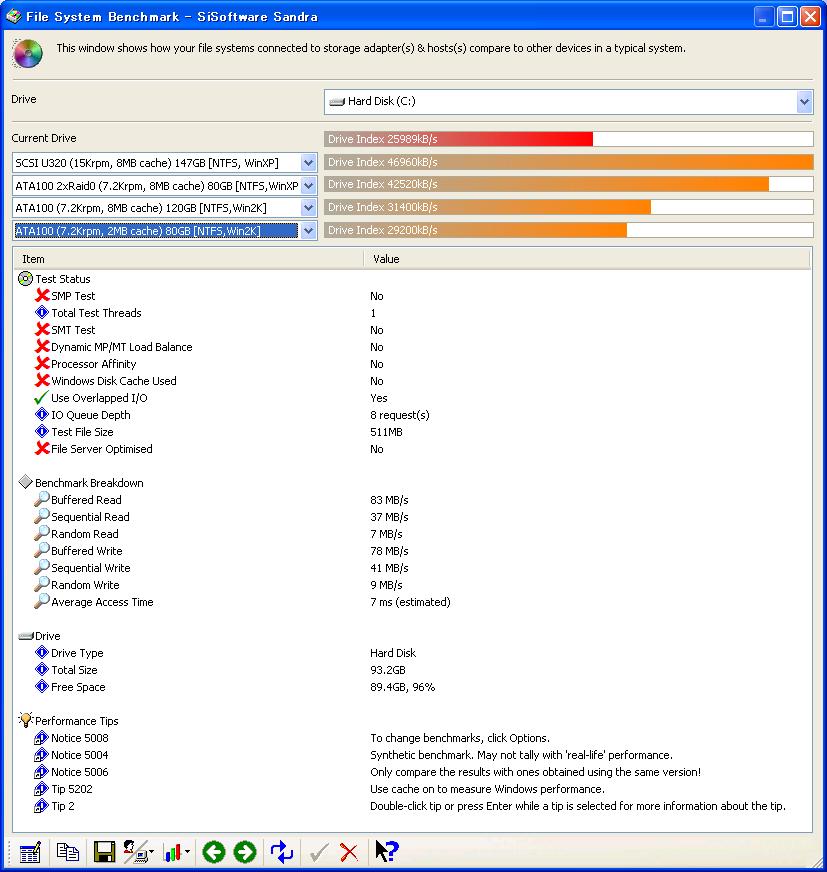Click the grey checkmark toolbar icon
Viewport: 827px width, 872px height.
(319, 852)
